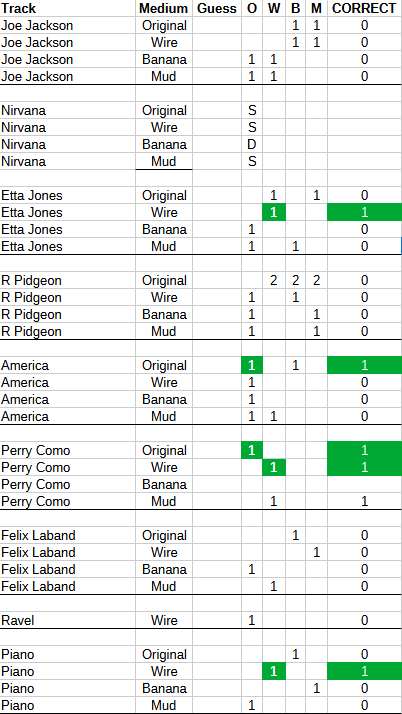Click the green O cell for Perry Como Original
402x714 pixels.
tap(252, 450)
